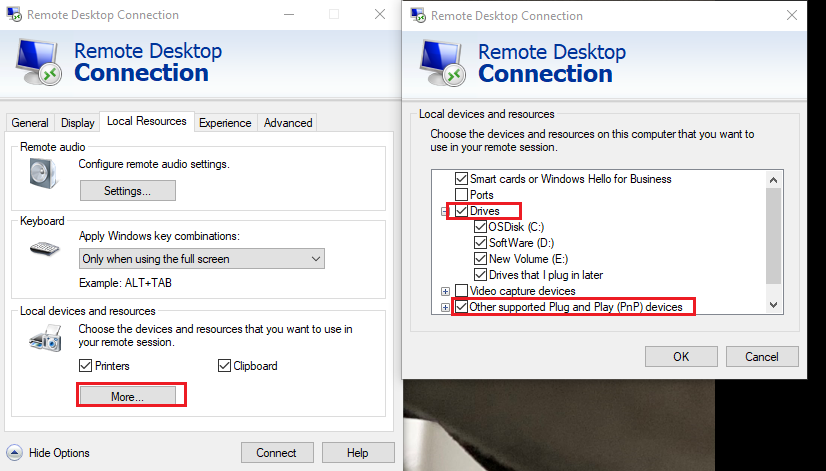Switch to the General tab

click(30, 123)
